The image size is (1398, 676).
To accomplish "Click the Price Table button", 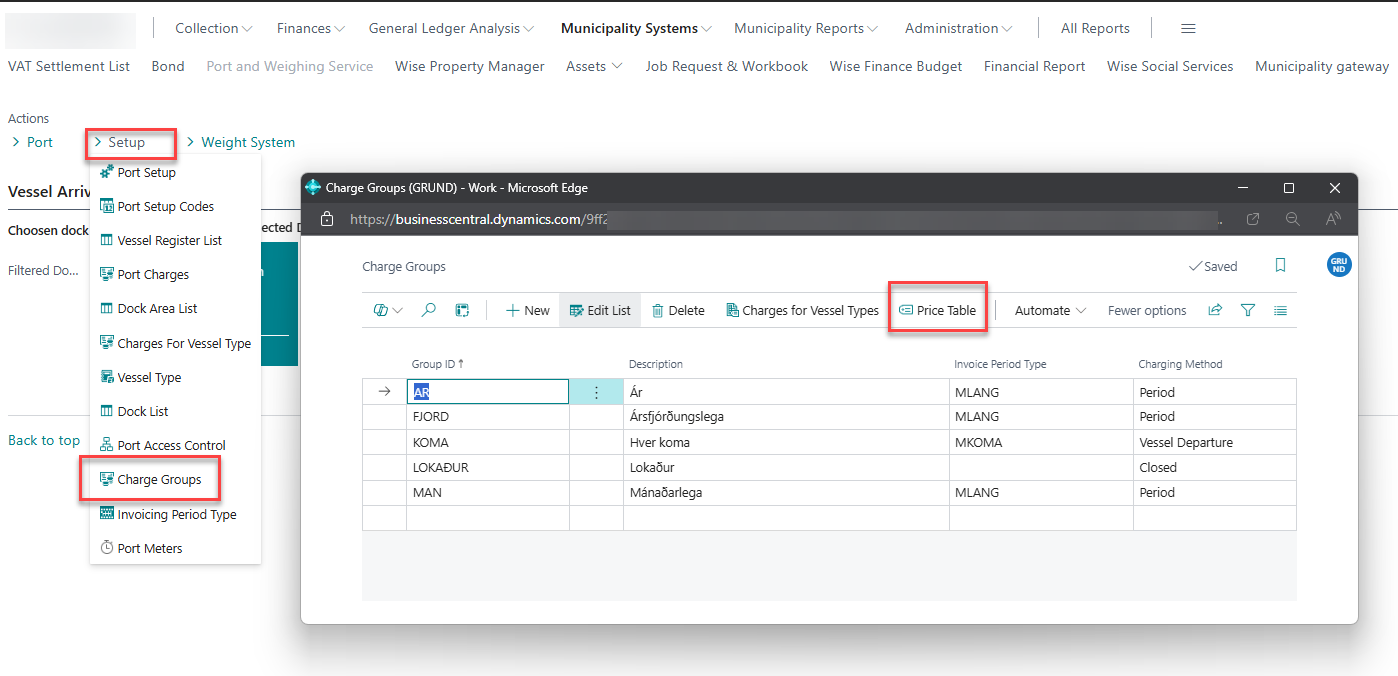I will 937,310.
